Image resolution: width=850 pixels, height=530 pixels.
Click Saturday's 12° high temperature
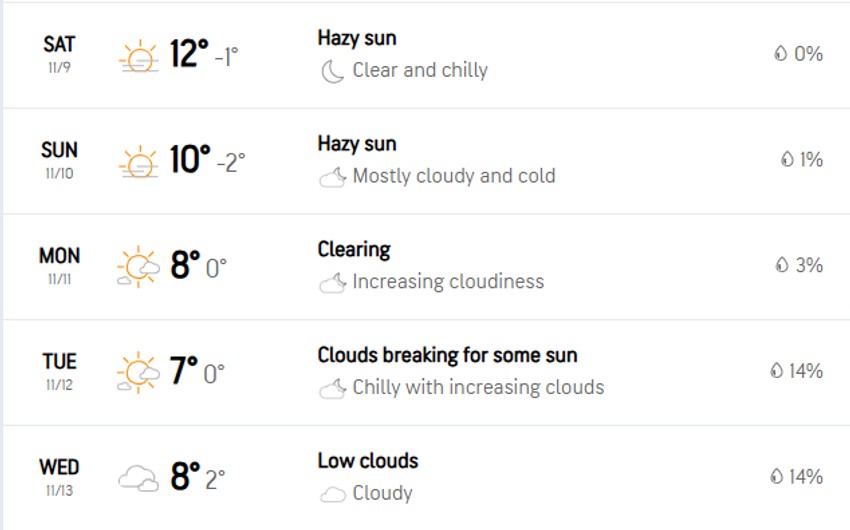189,54
